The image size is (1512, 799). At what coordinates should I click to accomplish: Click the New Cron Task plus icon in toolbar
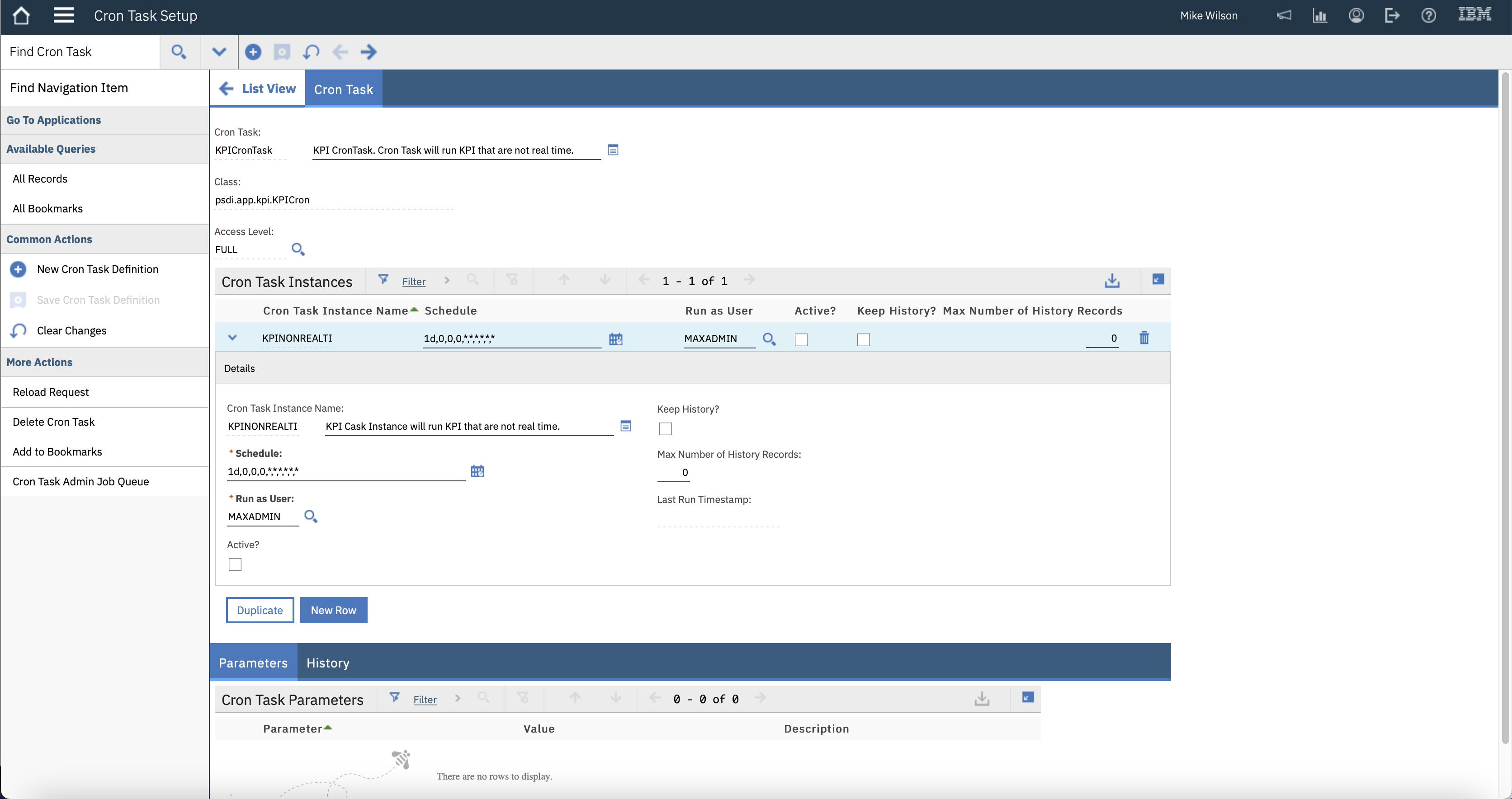tap(253, 52)
